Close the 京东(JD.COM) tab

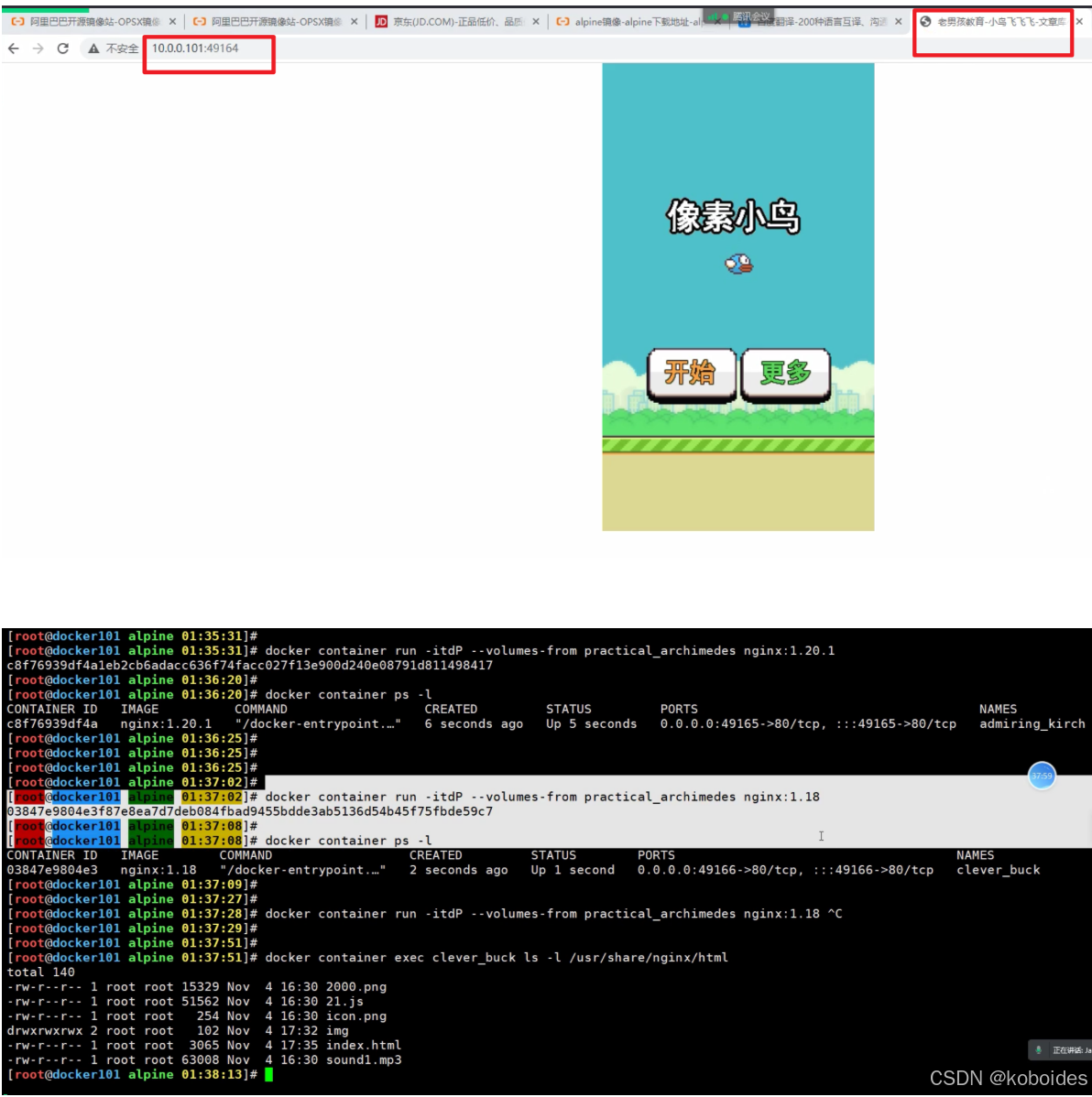(536, 22)
